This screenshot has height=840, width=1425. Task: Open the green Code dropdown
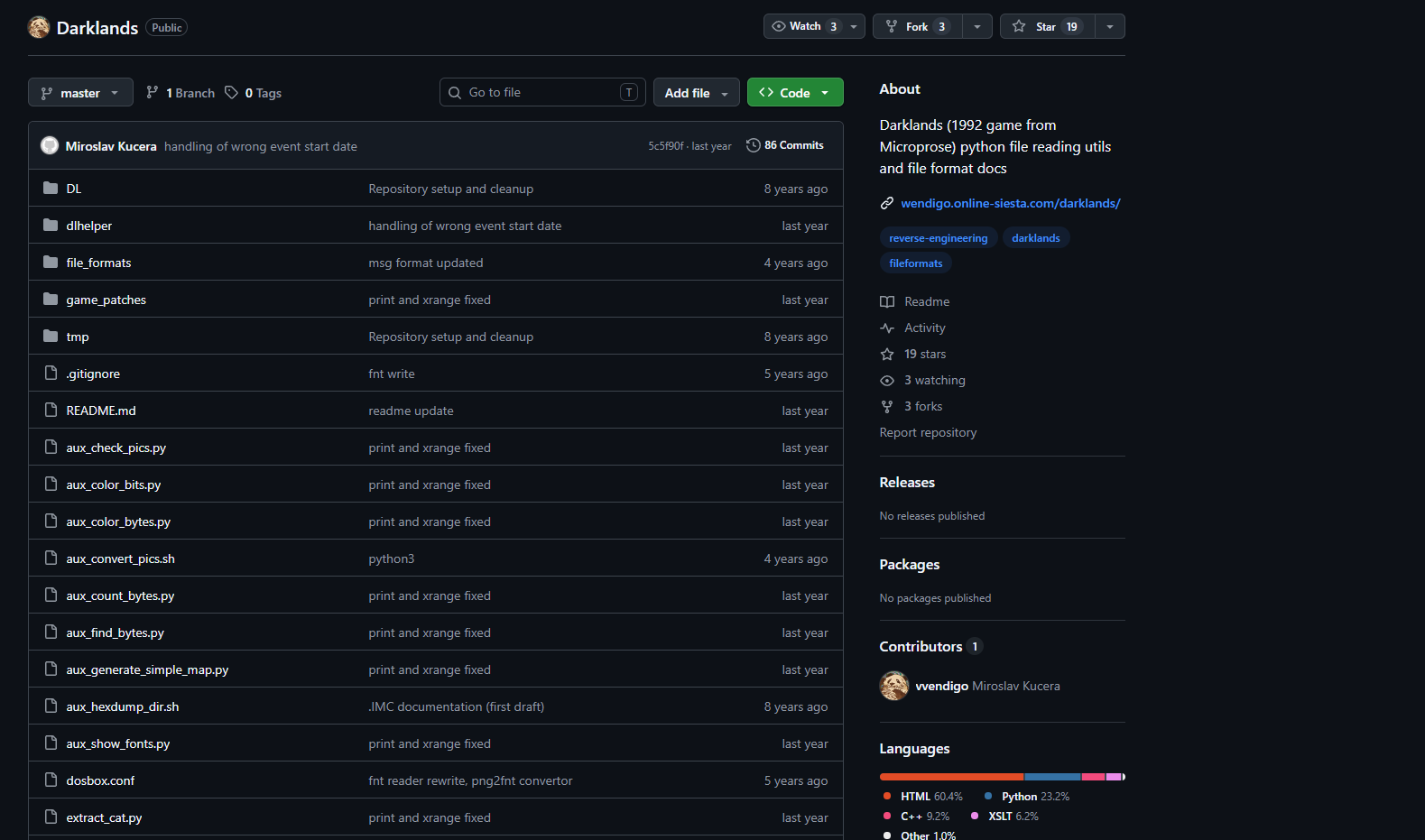[795, 92]
